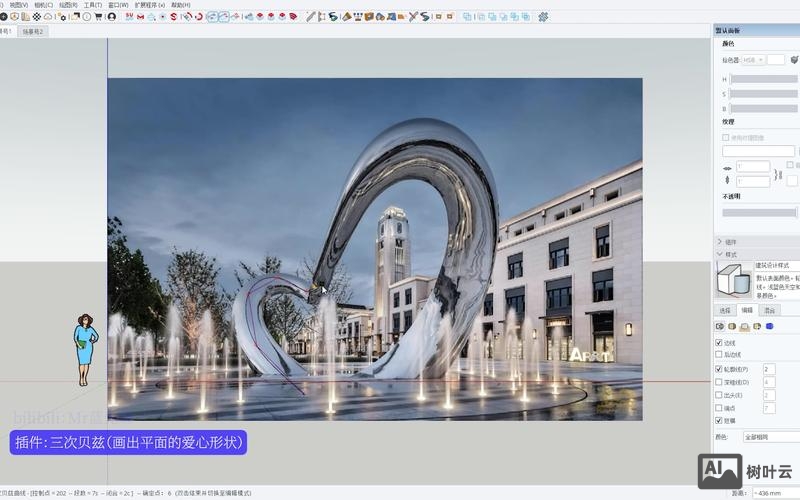Toggle the 边线 edges checkbox
This screenshot has height=500, width=800.
pos(719,342)
